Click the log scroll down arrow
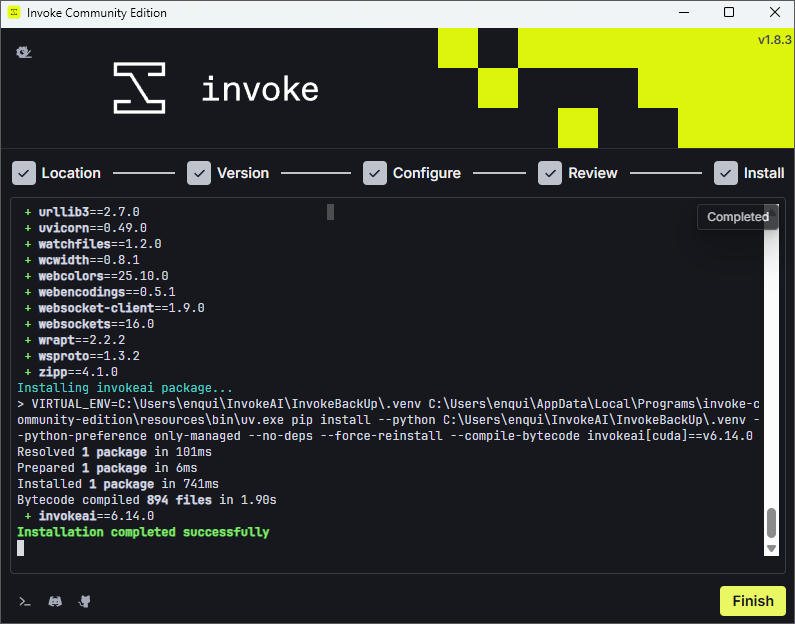Image resolution: width=795 pixels, height=624 pixels. pos(771,548)
